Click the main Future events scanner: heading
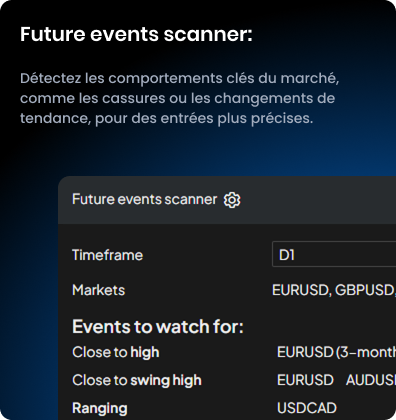 click(136, 34)
